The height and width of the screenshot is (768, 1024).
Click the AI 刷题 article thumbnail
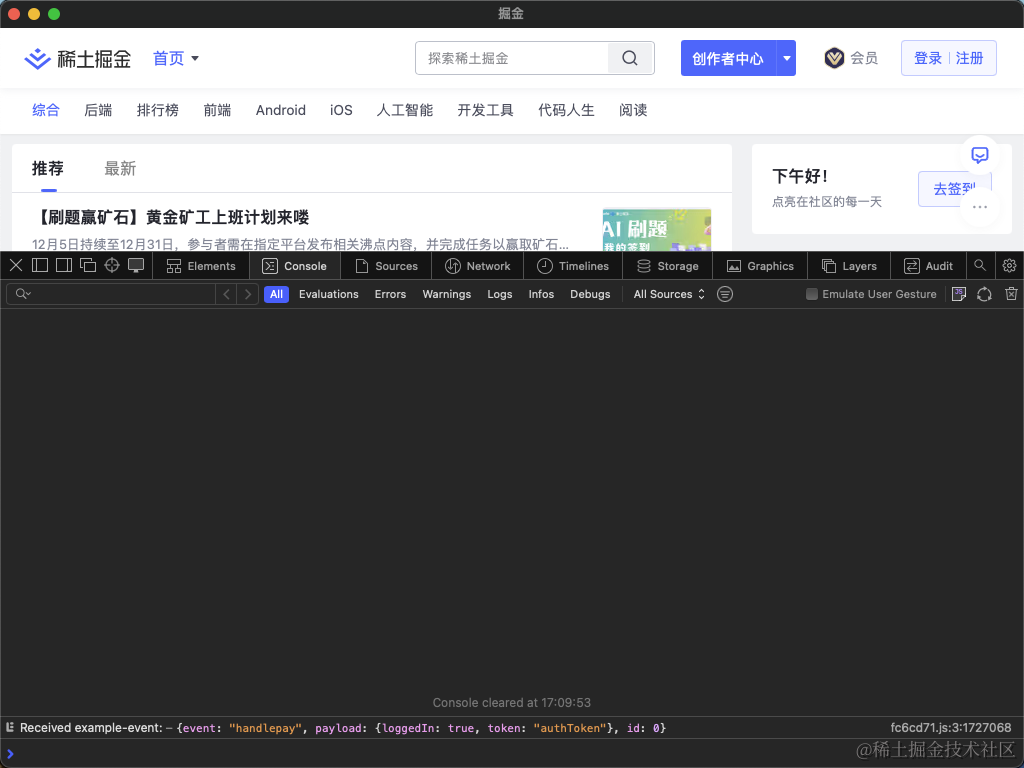(x=656, y=230)
